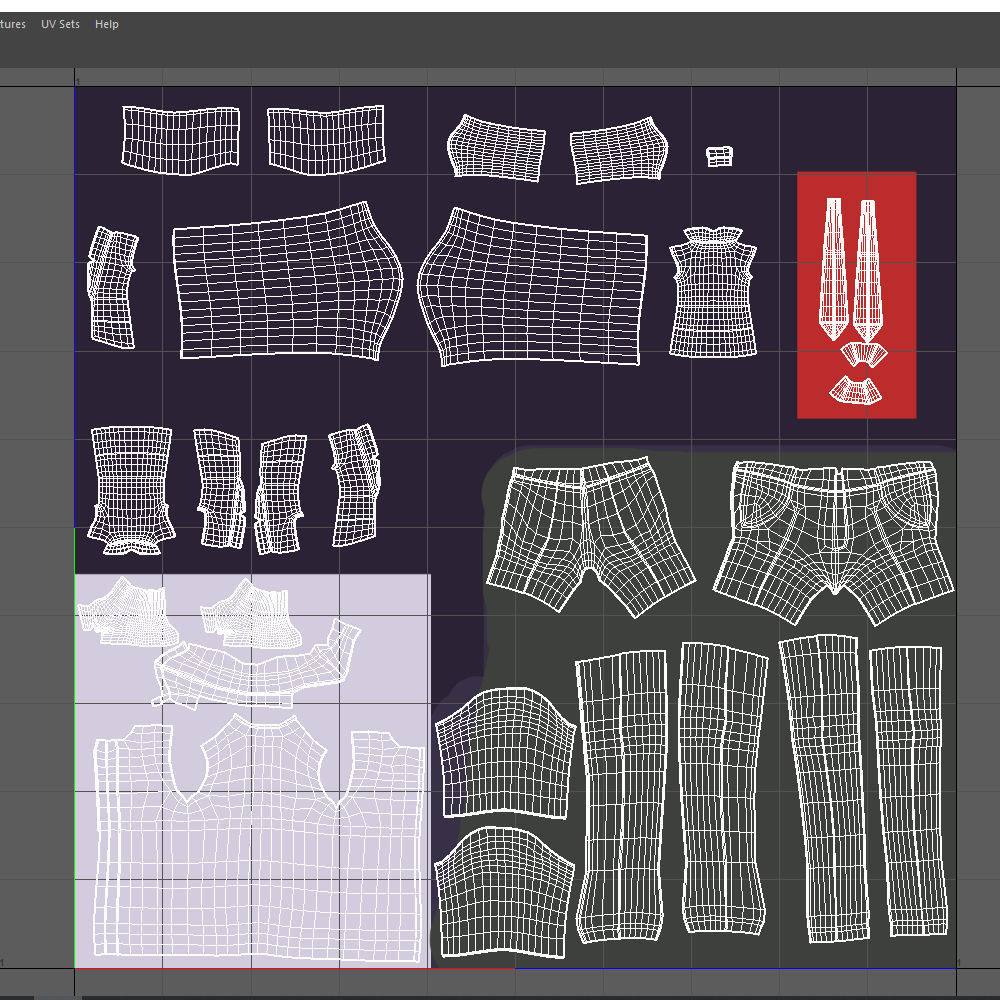
Task: Select the top-left rectangular grid UV shell
Action: point(180,140)
